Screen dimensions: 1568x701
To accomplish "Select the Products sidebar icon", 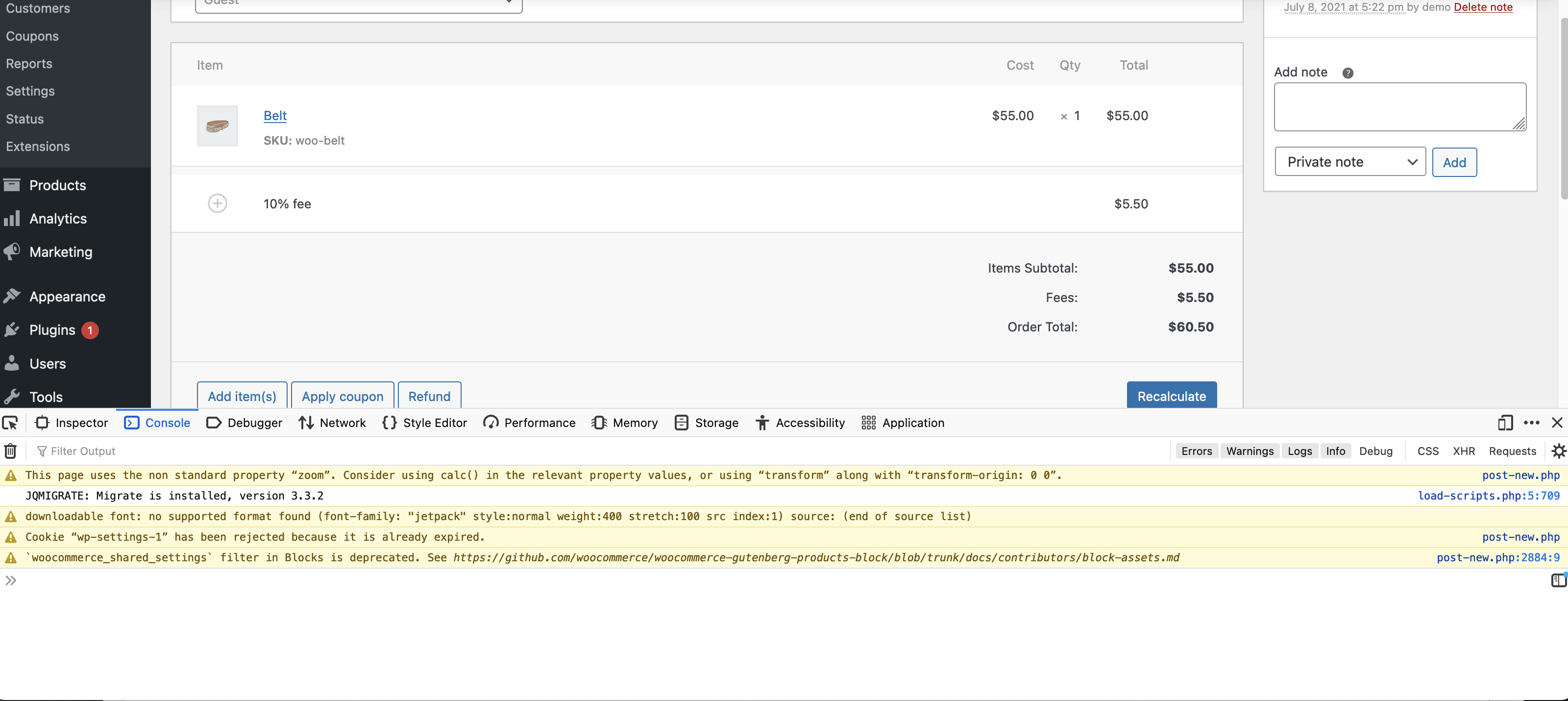I will click(x=13, y=184).
